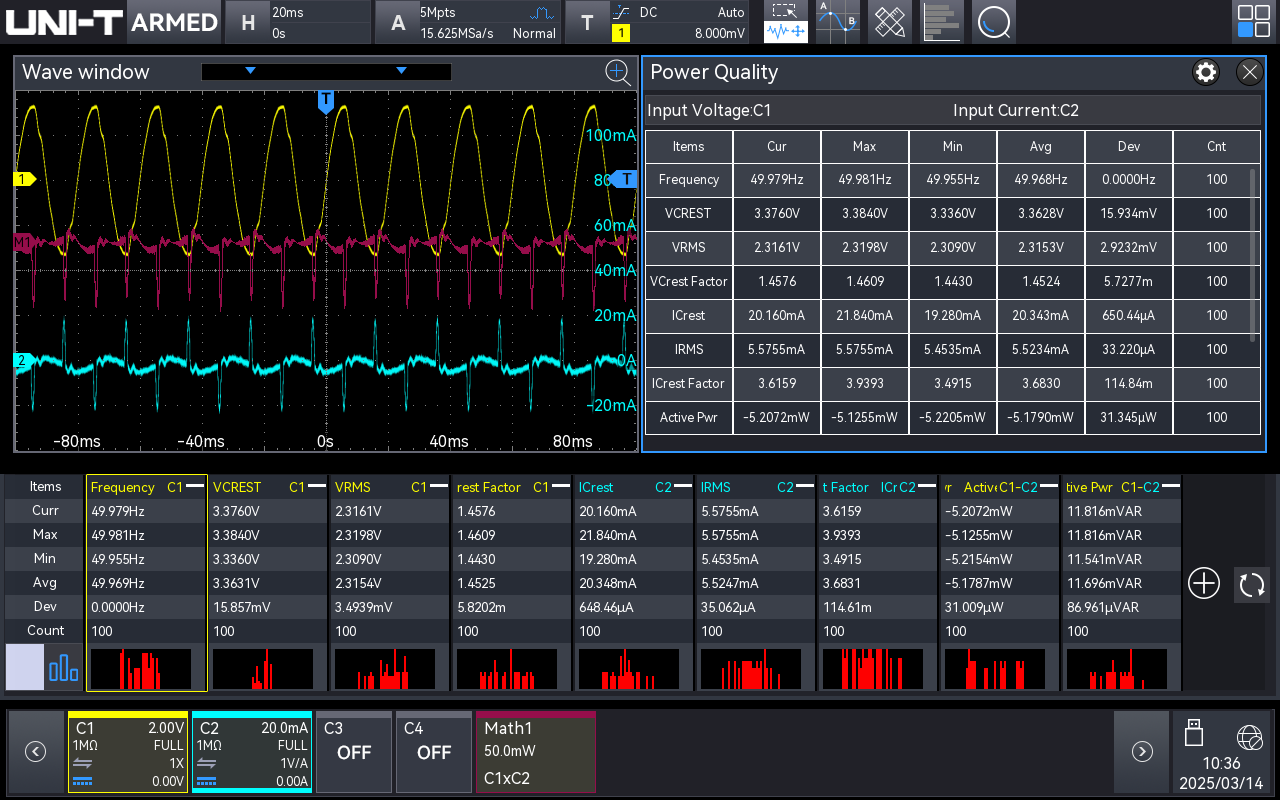Open the A-B cursor measurement tool
Screen dimensions: 1280x800
coord(837,22)
